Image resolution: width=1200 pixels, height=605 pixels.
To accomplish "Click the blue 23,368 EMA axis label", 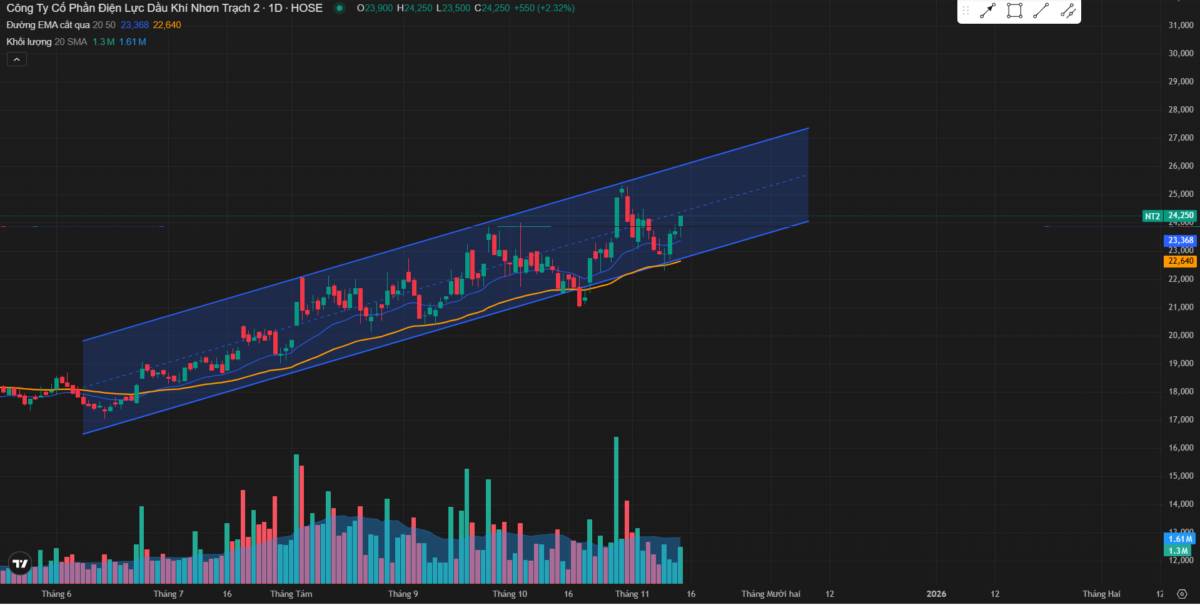I will (x=1180, y=241).
